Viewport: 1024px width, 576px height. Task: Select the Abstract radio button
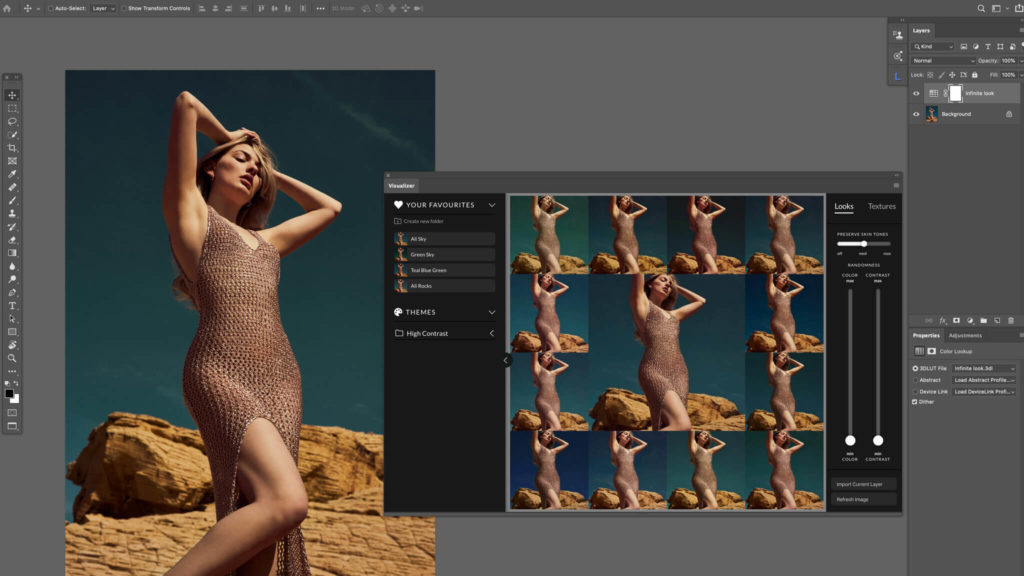[915, 380]
